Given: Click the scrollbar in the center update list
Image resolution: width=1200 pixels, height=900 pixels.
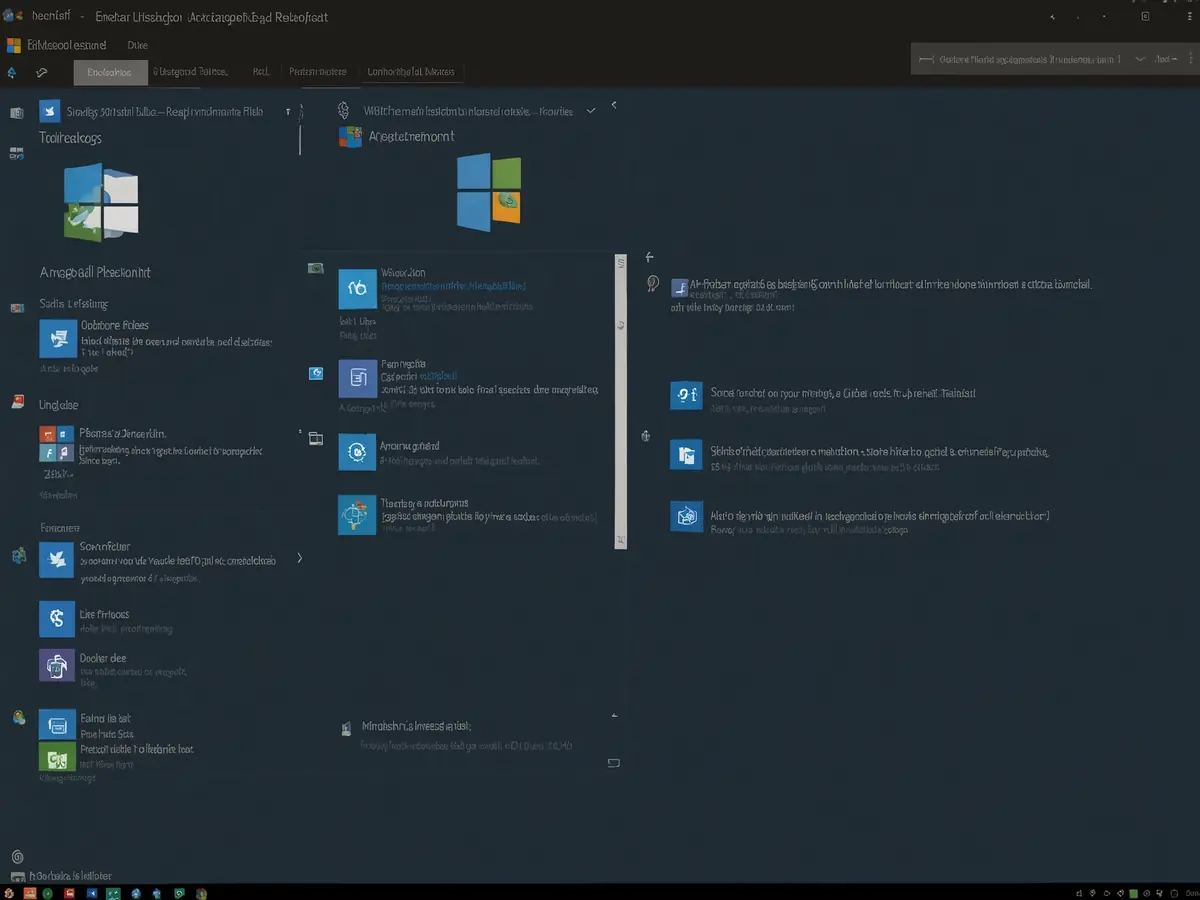Looking at the screenshot, I should pos(620,400).
